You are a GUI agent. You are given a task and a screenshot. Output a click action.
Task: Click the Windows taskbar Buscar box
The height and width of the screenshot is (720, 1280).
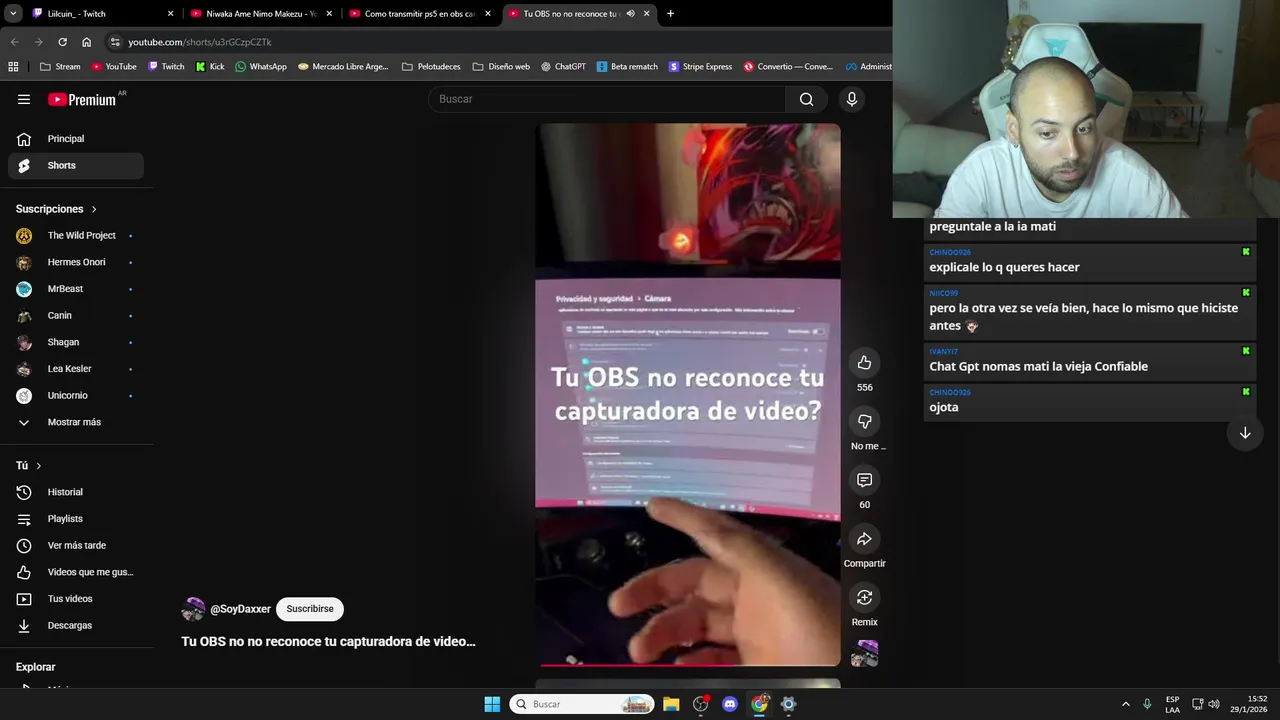point(582,704)
